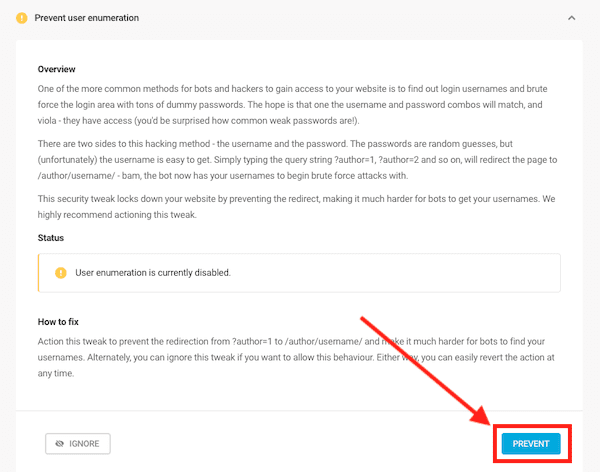Click "highly recommend actioning this tweak." line
Image resolution: width=600 pixels, height=472 pixels.
click(x=117, y=215)
